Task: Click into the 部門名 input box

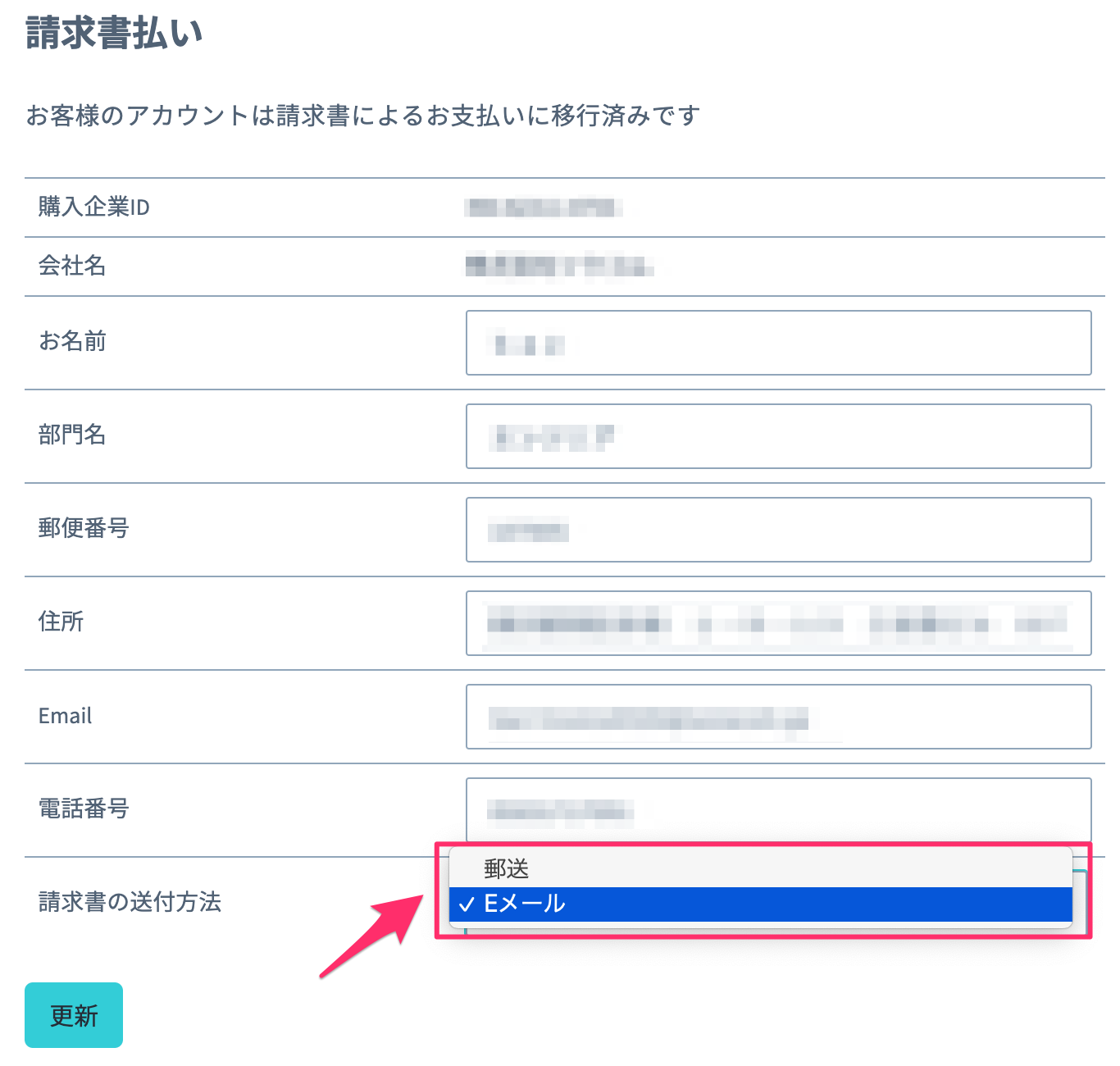Action: click(x=778, y=436)
